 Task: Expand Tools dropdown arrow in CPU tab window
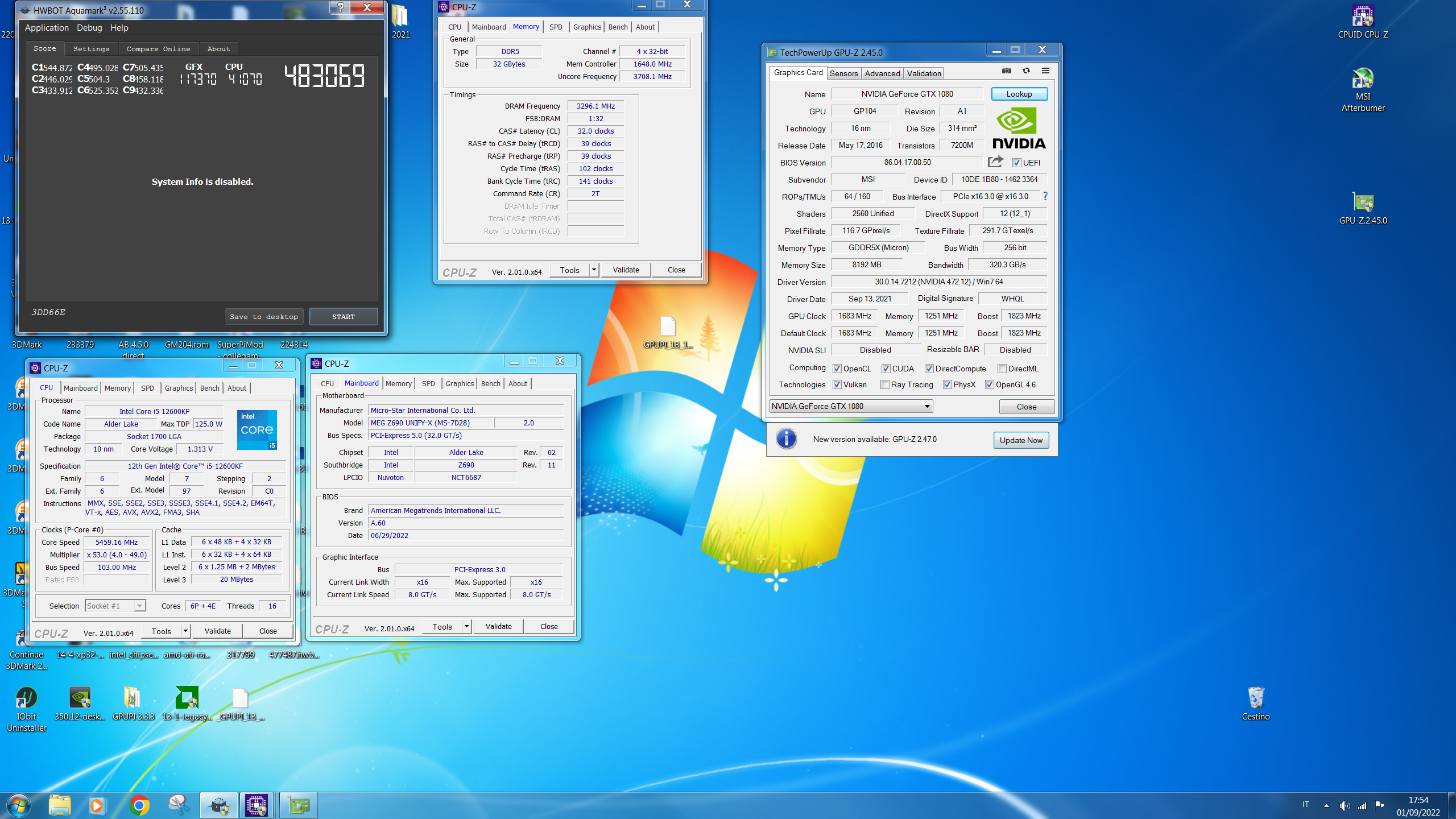click(185, 631)
